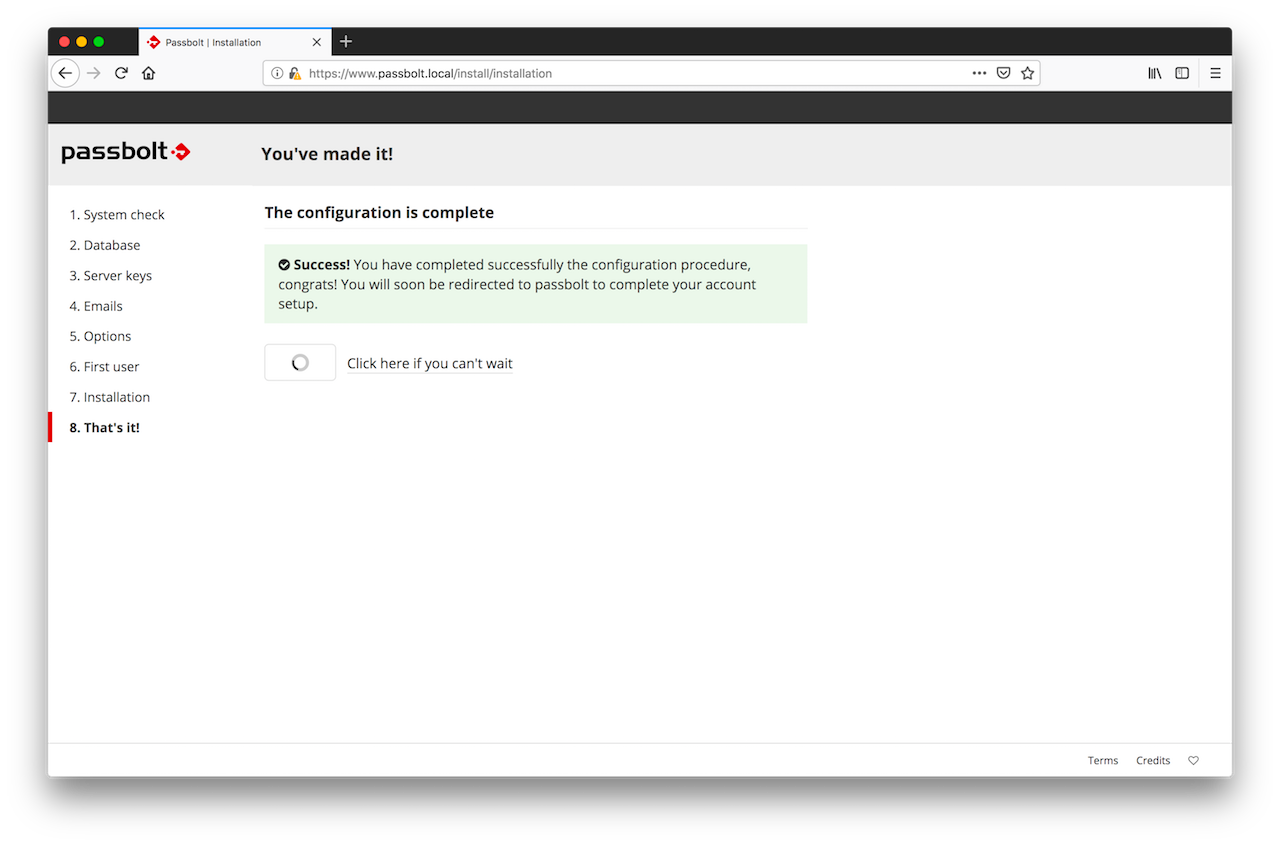
Task: Select step 2. Database
Action: pyautogui.click(x=105, y=245)
